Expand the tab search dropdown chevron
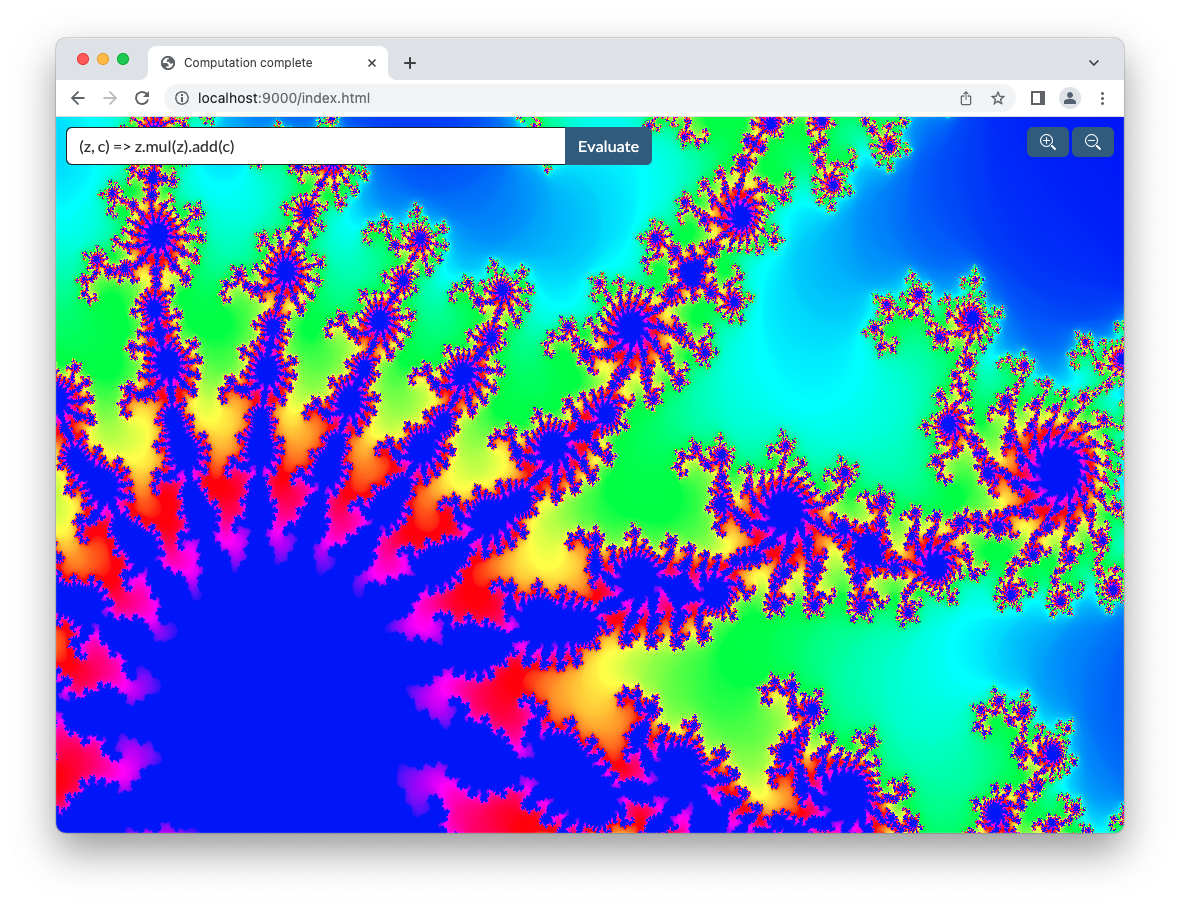 1093,63
